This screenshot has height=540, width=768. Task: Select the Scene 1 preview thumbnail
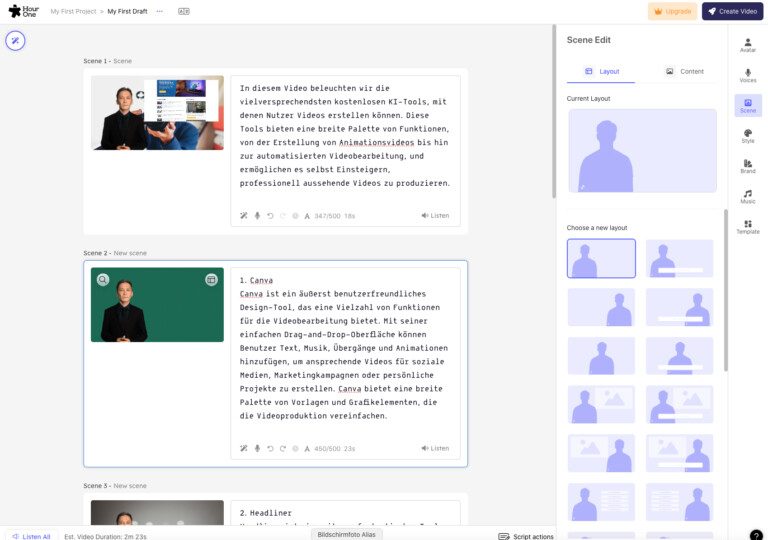point(157,113)
